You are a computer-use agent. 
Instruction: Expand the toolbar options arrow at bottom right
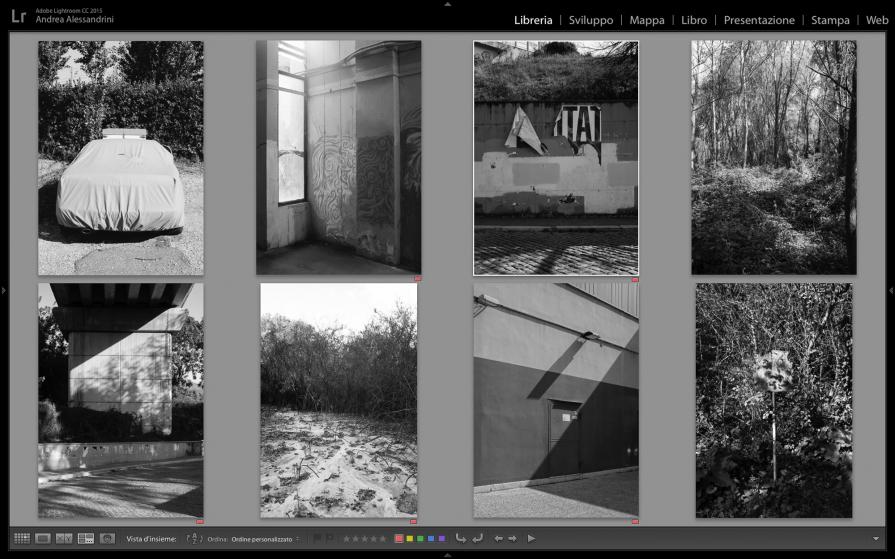point(876,538)
